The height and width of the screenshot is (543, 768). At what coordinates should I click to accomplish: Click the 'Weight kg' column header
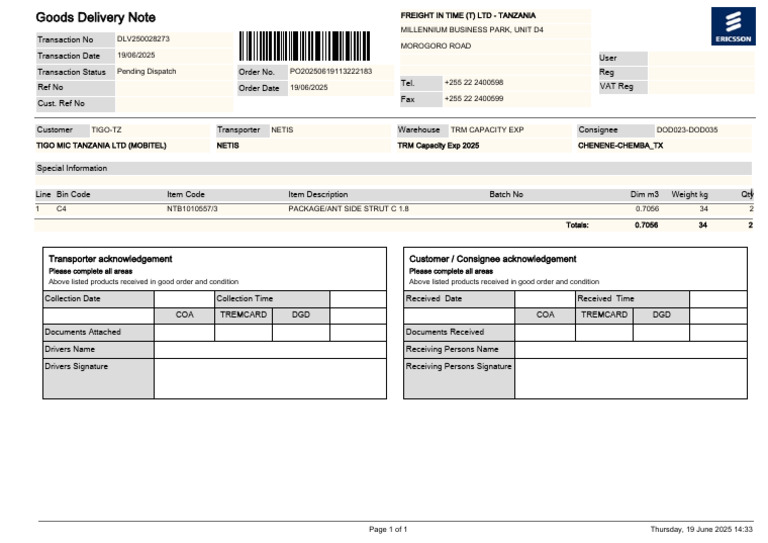689,194
